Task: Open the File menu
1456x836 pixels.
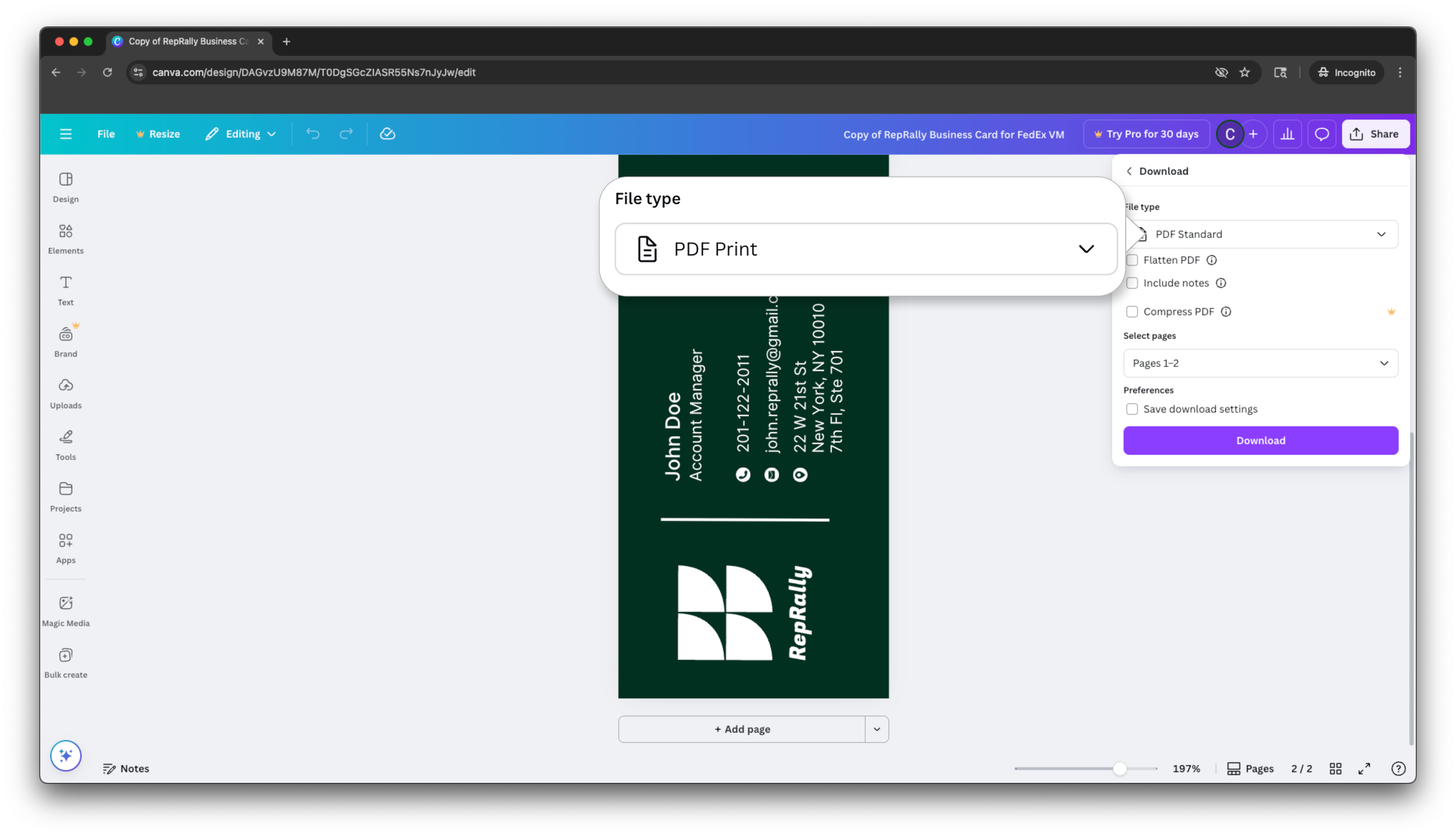Action: click(x=106, y=134)
